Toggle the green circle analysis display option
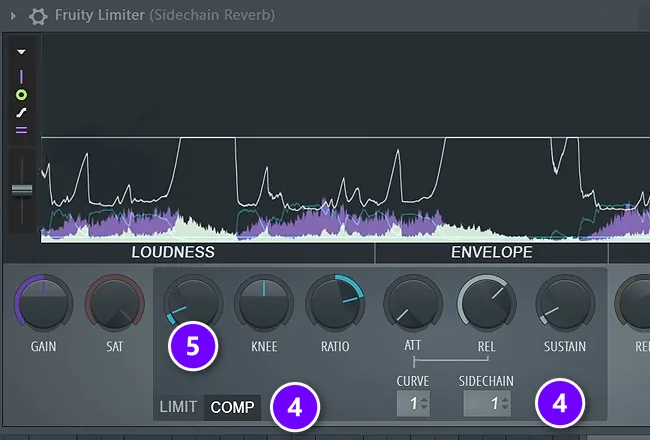Viewport: 650px width, 440px height. pos(22,95)
